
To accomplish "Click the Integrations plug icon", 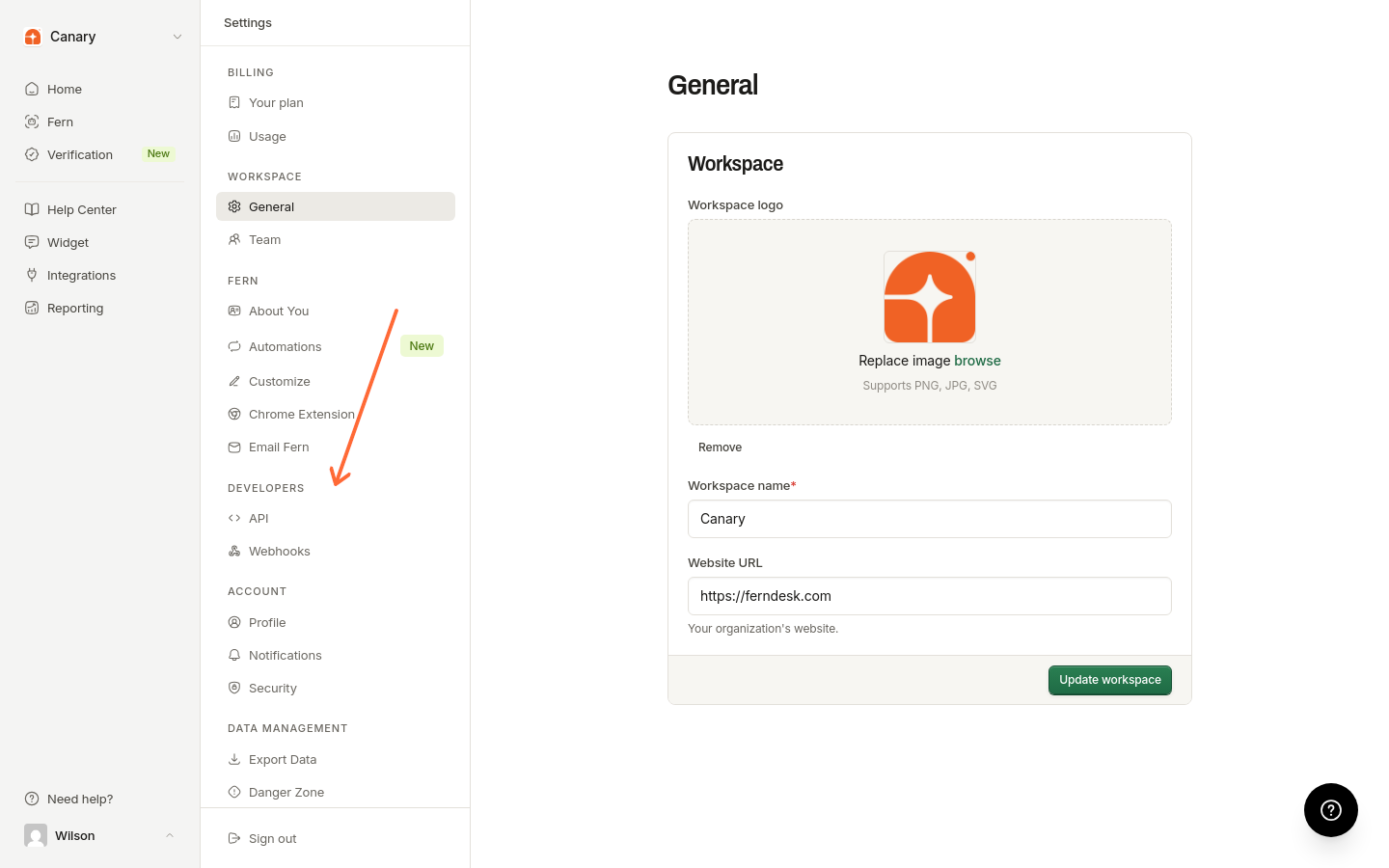I will pos(32,275).
